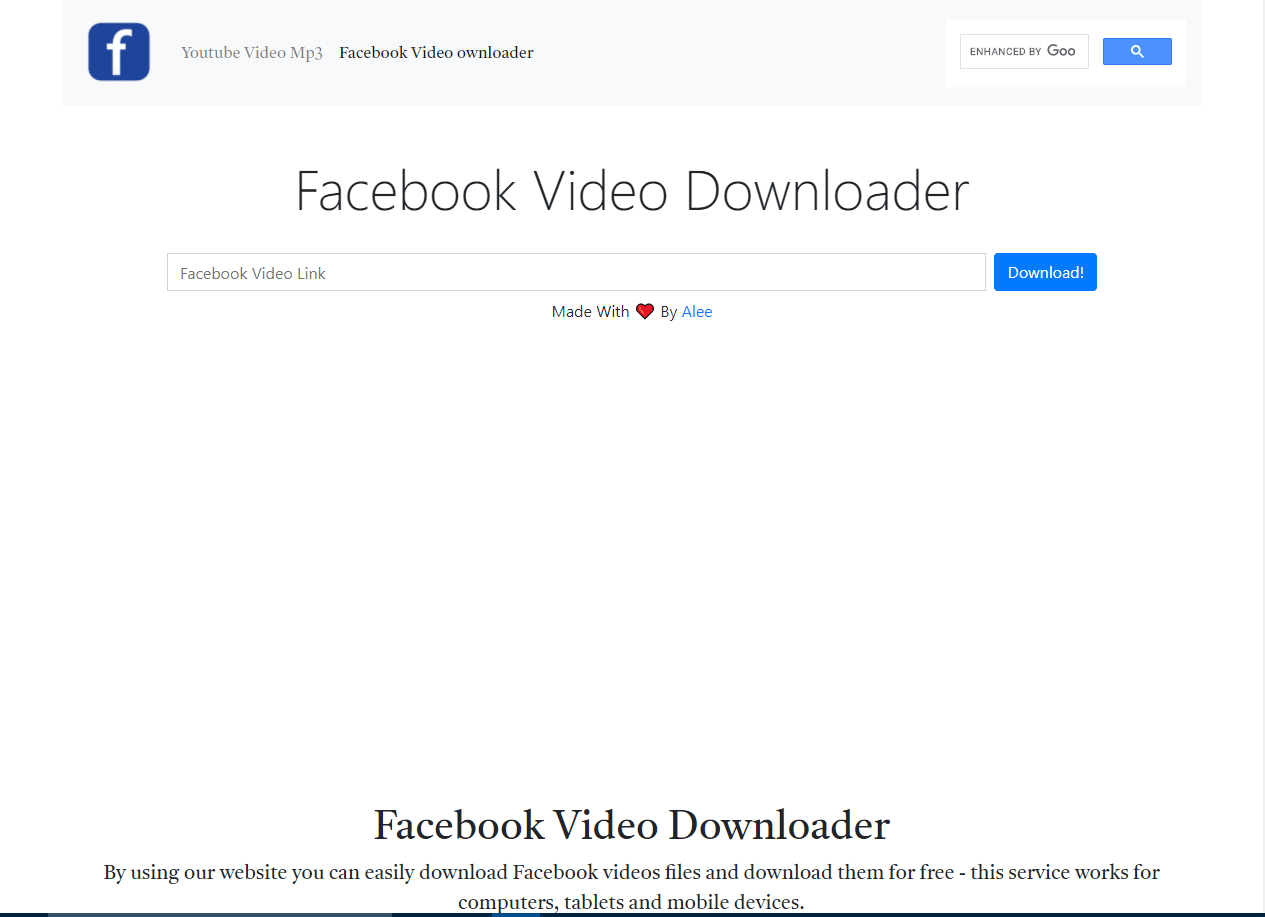Viewport: 1265px width, 917px height.
Task: Click the blue search magnifier button
Action: point(1137,51)
